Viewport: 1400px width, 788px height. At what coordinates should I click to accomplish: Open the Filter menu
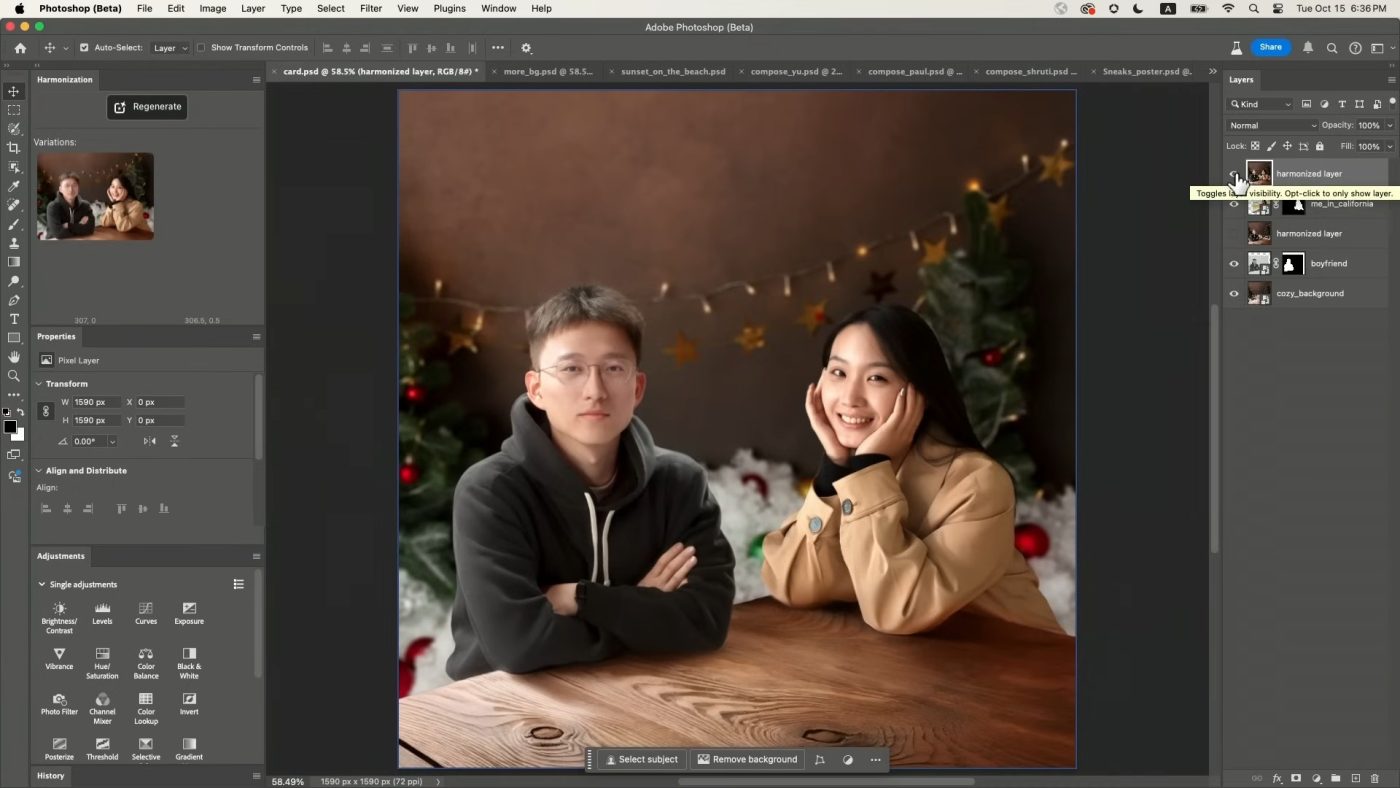[x=370, y=8]
